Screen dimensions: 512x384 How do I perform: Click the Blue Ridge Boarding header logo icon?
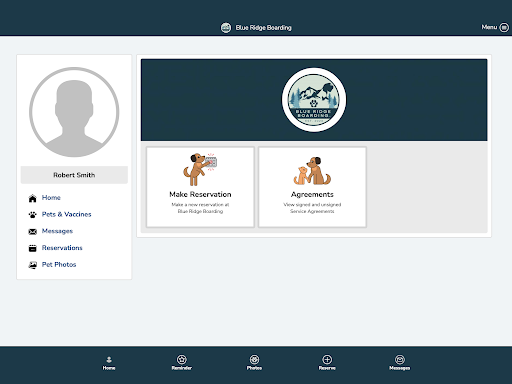point(226,27)
